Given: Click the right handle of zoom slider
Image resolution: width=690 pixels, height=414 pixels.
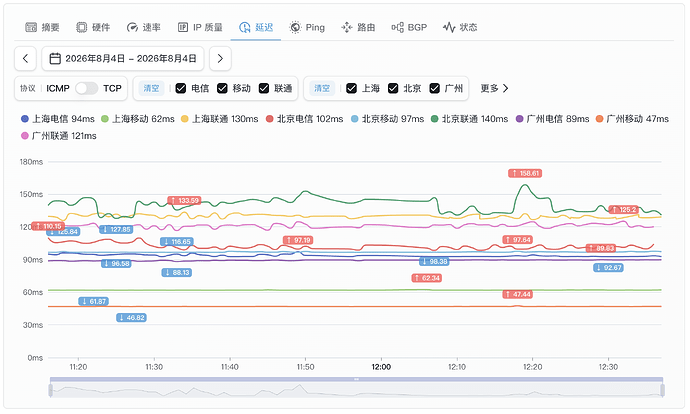Looking at the screenshot, I should coord(663,390).
